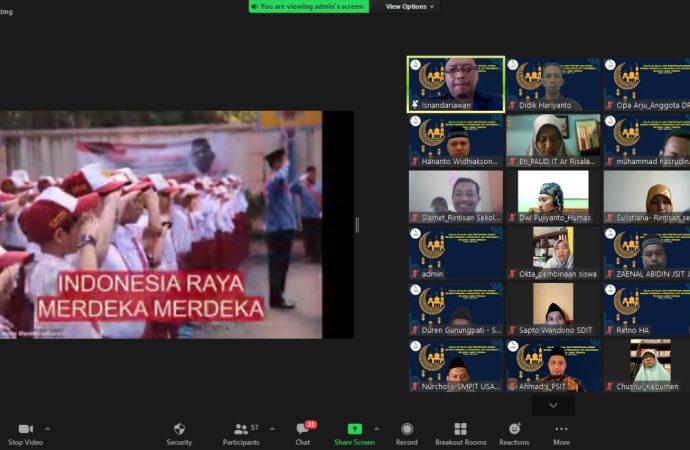This screenshot has height=450, width=690.
Task: Click the divider handle between shared screen and gallery
Action: tap(357, 225)
